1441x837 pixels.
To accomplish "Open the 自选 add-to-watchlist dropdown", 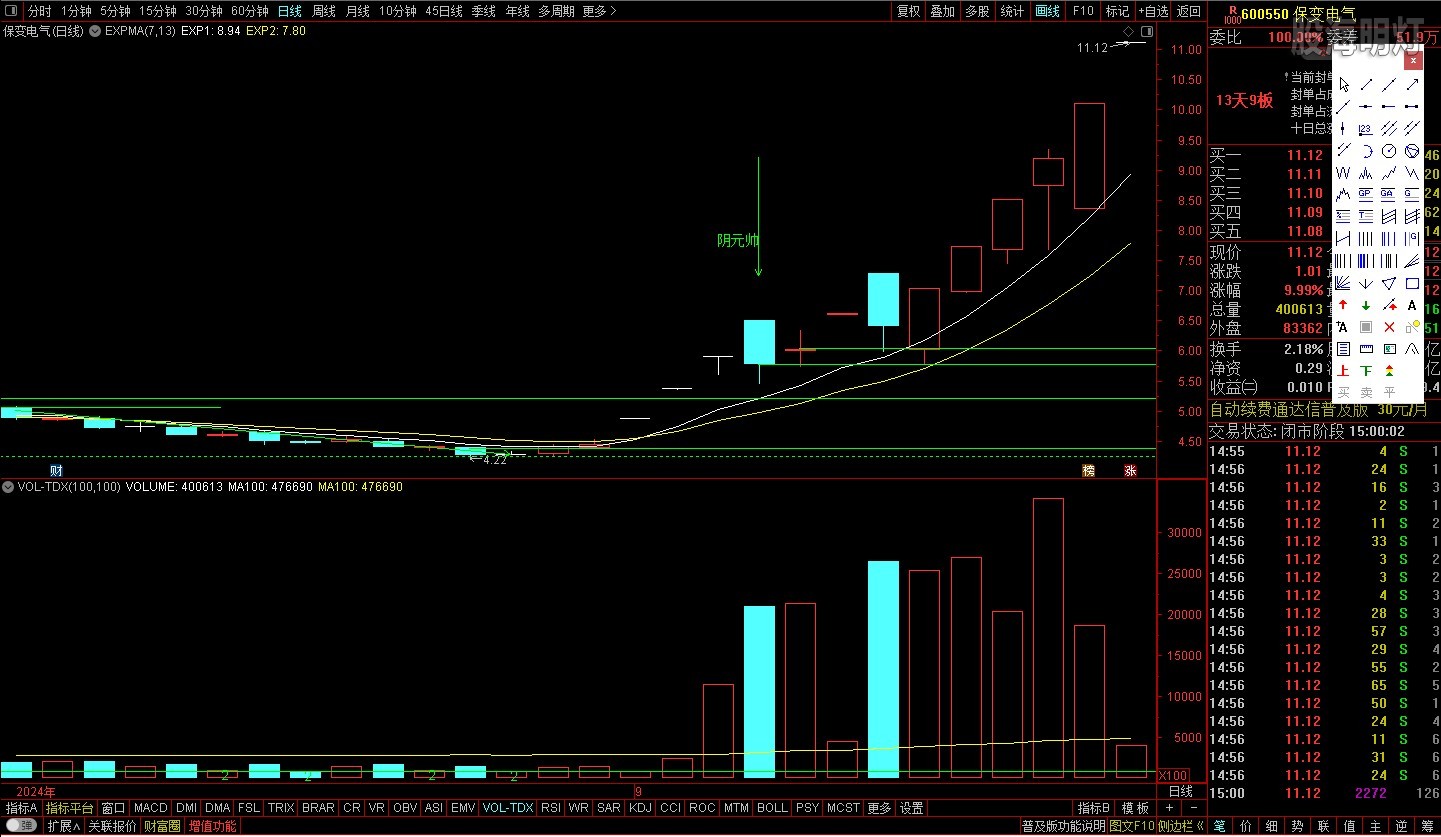I will pyautogui.click(x=1152, y=11).
